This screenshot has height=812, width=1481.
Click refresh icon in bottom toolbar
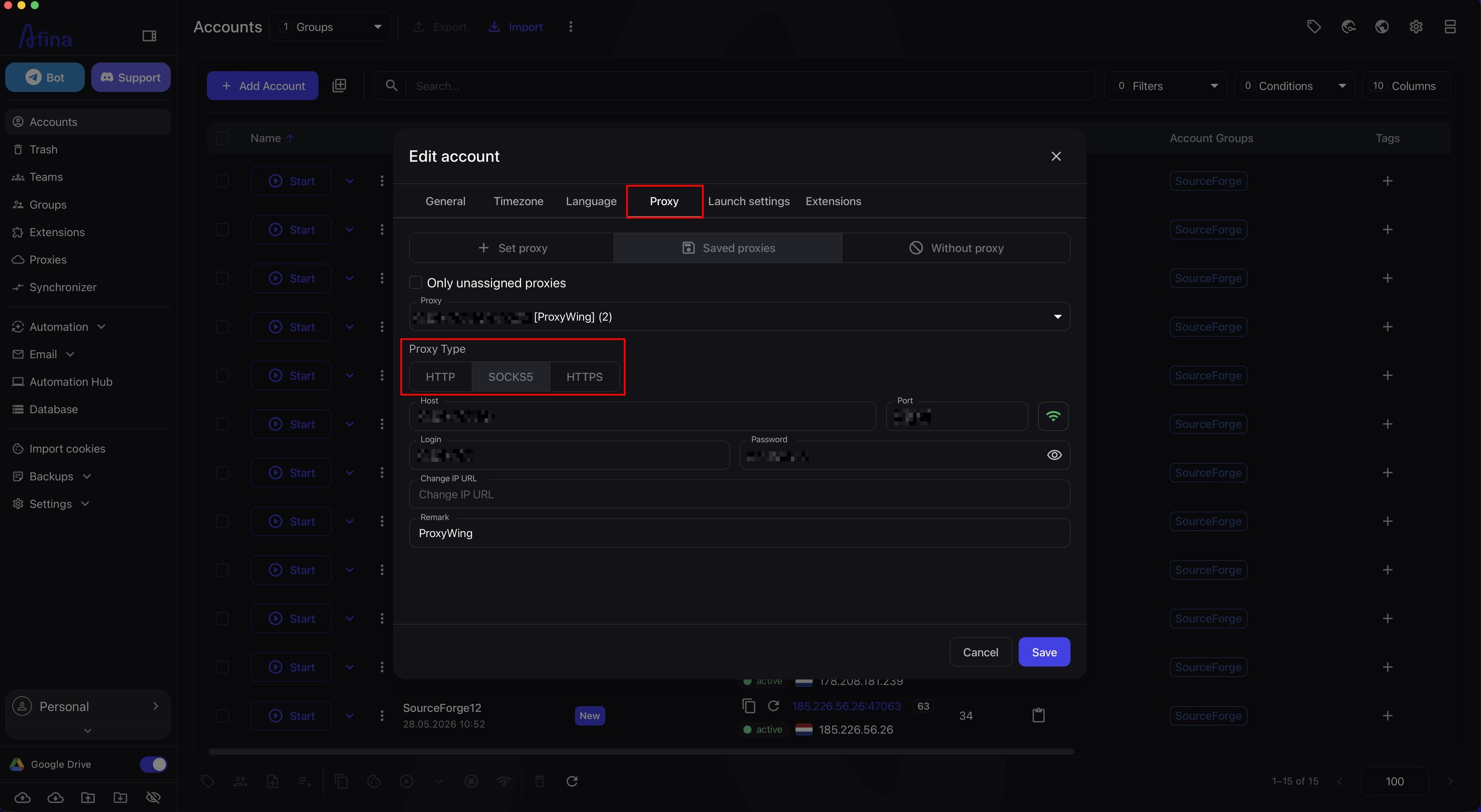click(x=572, y=781)
